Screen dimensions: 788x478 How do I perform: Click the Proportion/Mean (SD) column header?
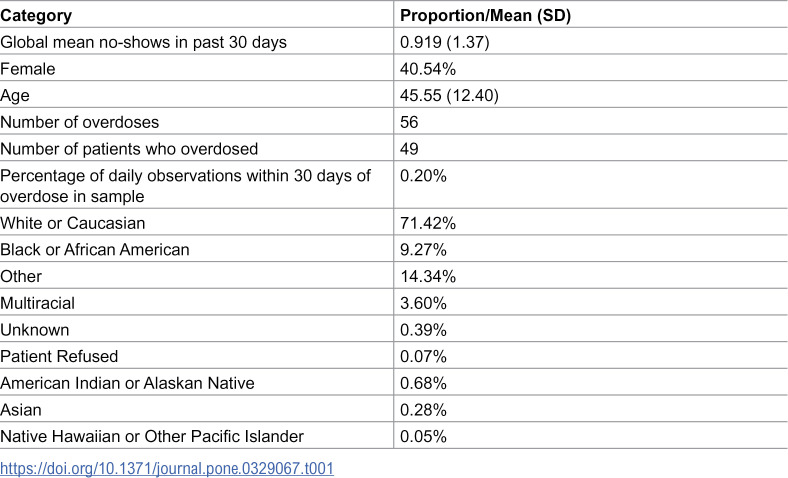(485, 16)
